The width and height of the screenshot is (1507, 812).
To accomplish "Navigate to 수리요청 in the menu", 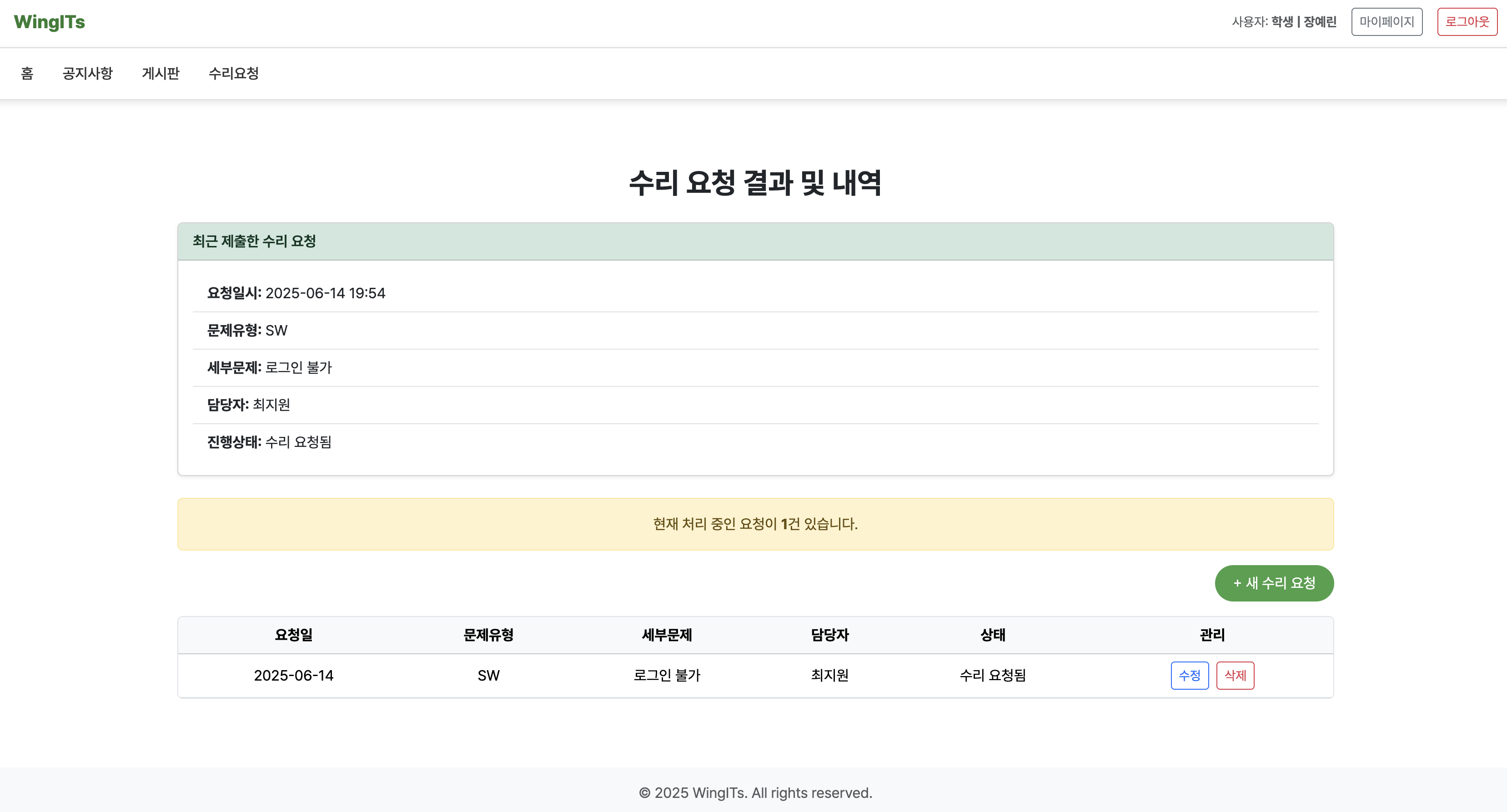I will (x=233, y=73).
